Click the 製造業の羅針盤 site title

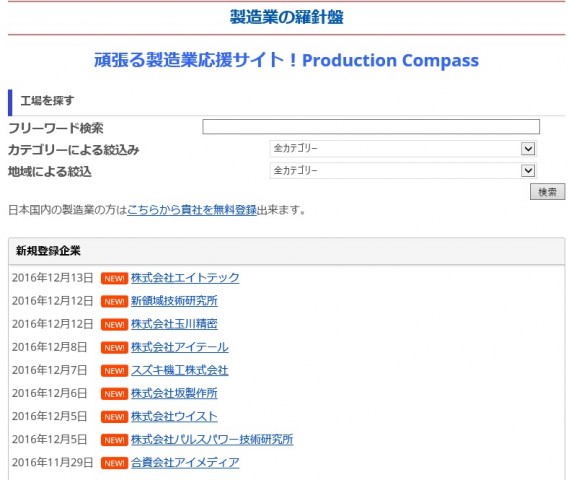(x=287, y=17)
